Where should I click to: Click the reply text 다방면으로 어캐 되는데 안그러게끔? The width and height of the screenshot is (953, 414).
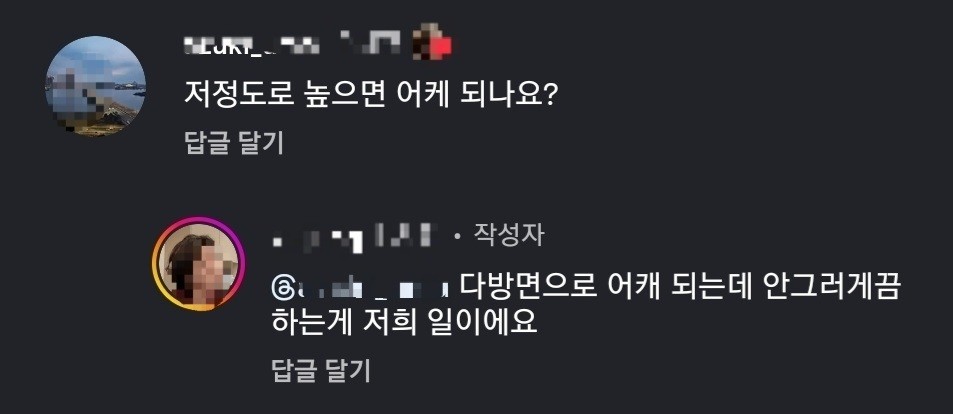point(678,287)
